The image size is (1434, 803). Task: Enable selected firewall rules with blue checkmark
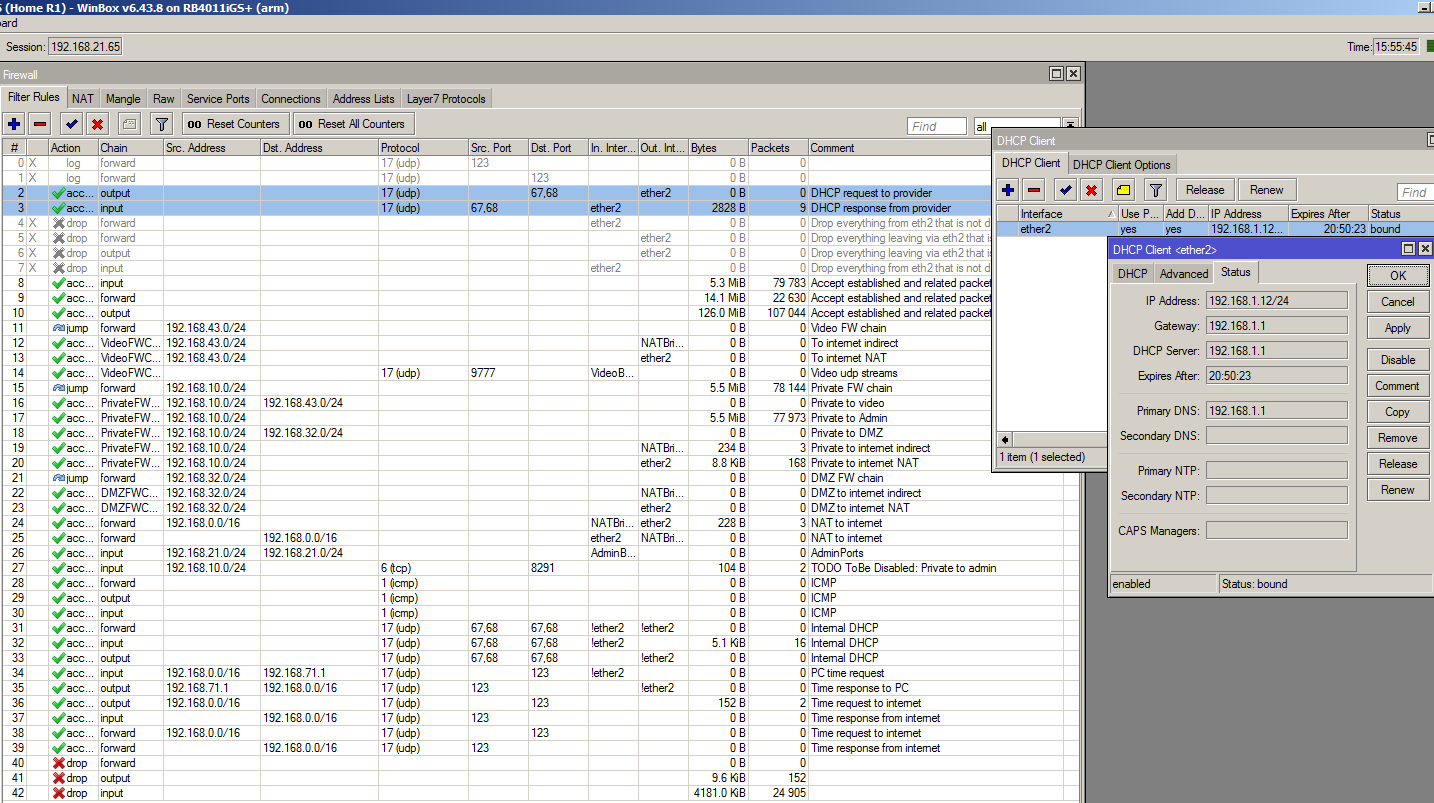pos(71,124)
